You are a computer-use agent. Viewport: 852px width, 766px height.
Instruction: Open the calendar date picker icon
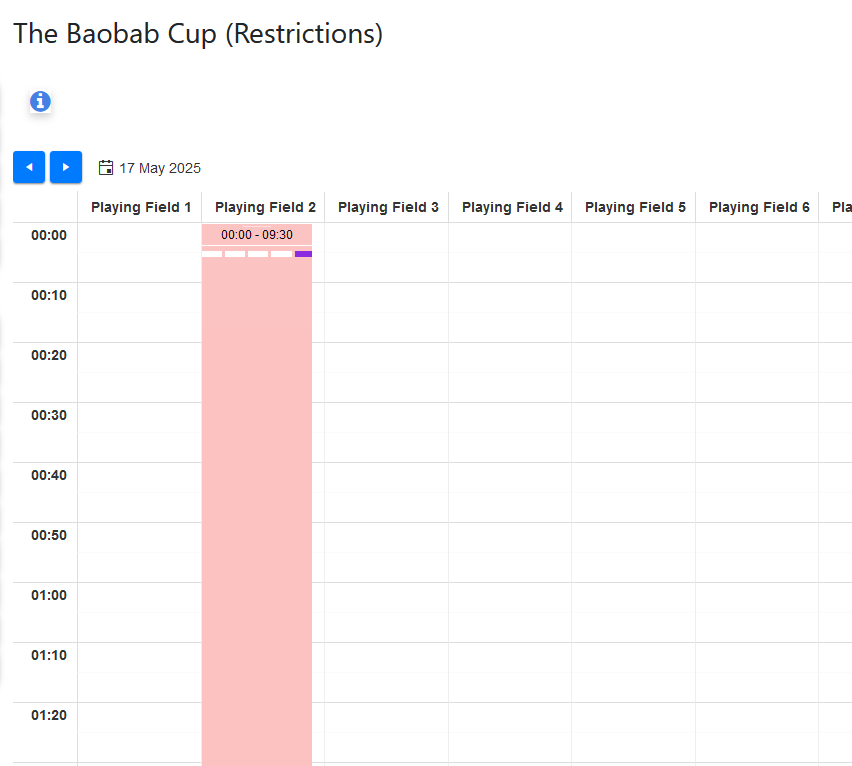[106, 168]
